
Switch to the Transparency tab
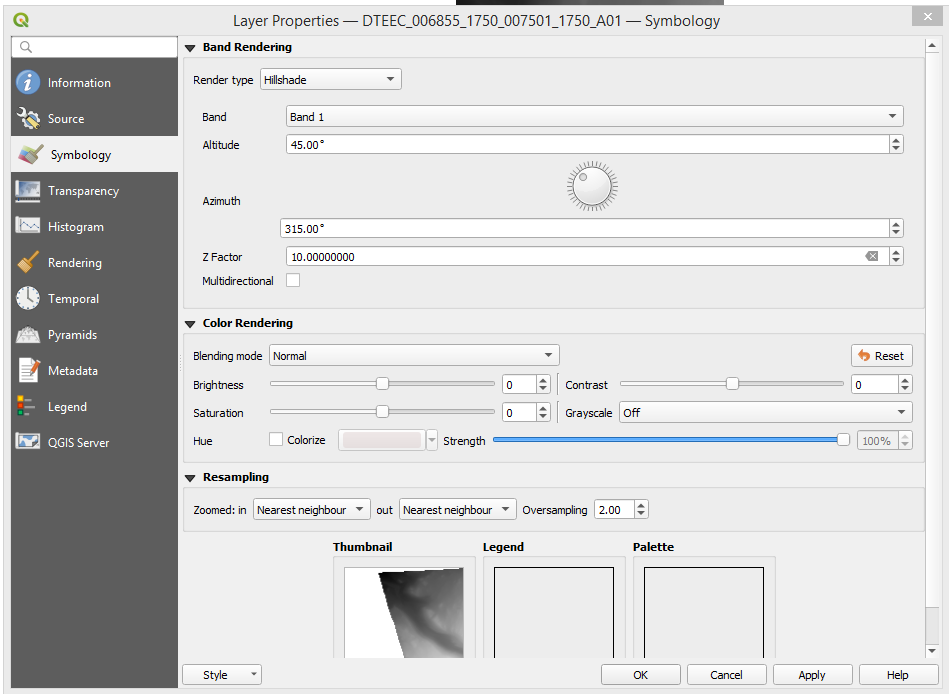pyautogui.click(x=94, y=191)
